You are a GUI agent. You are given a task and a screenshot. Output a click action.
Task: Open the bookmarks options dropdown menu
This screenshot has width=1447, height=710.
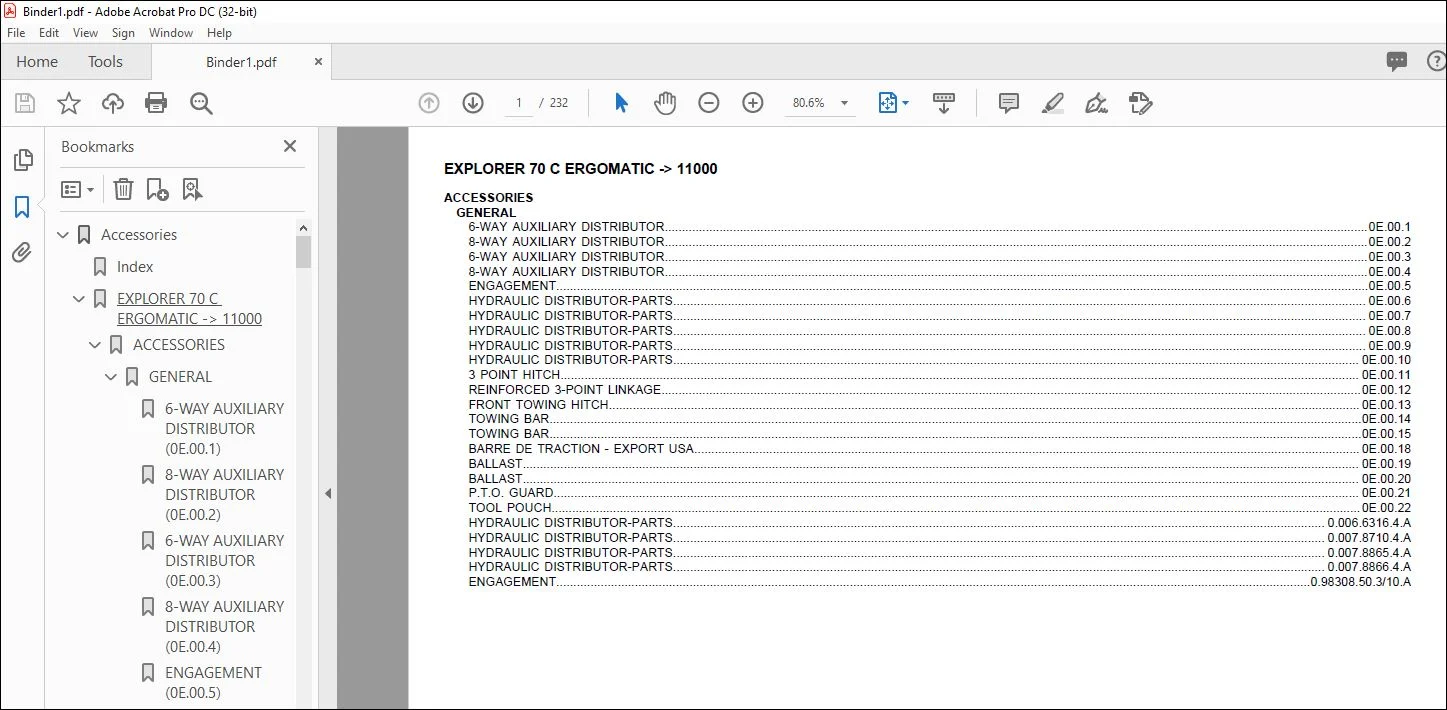(78, 189)
